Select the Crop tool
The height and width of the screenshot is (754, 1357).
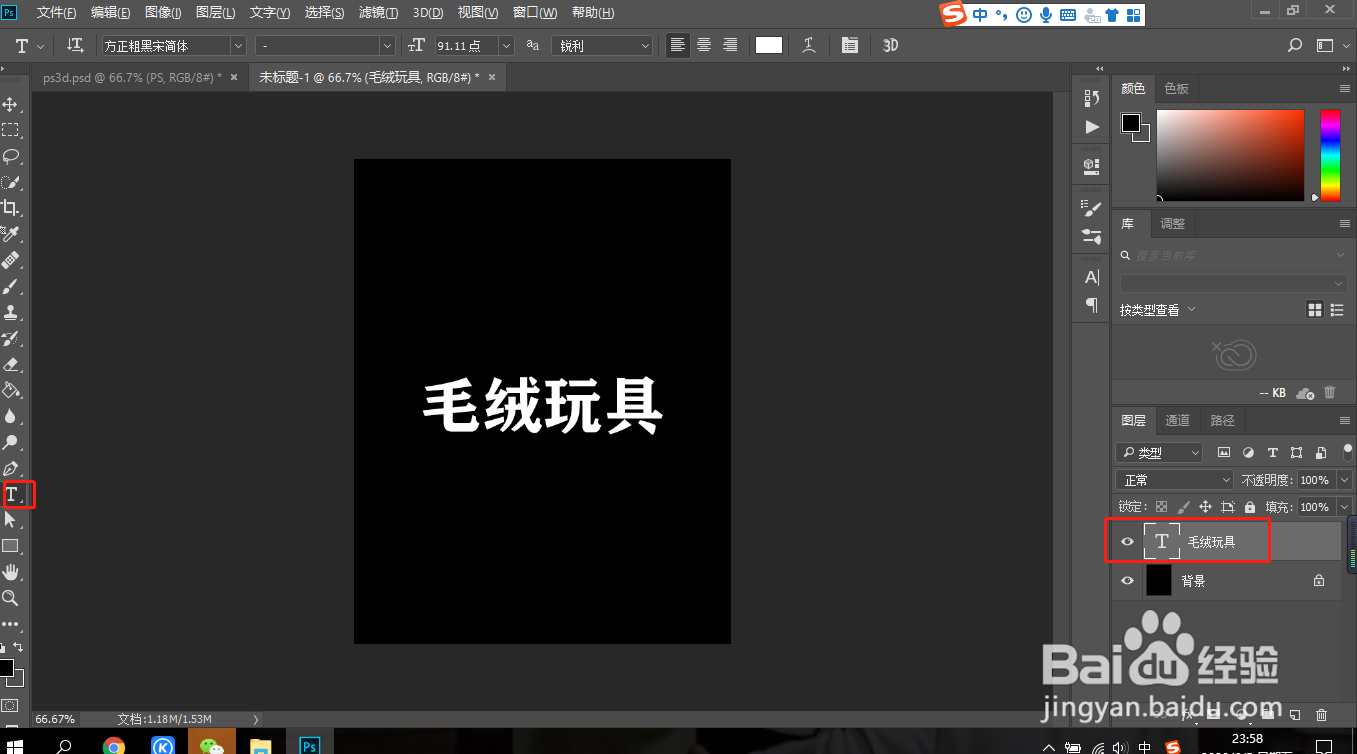tap(12, 208)
